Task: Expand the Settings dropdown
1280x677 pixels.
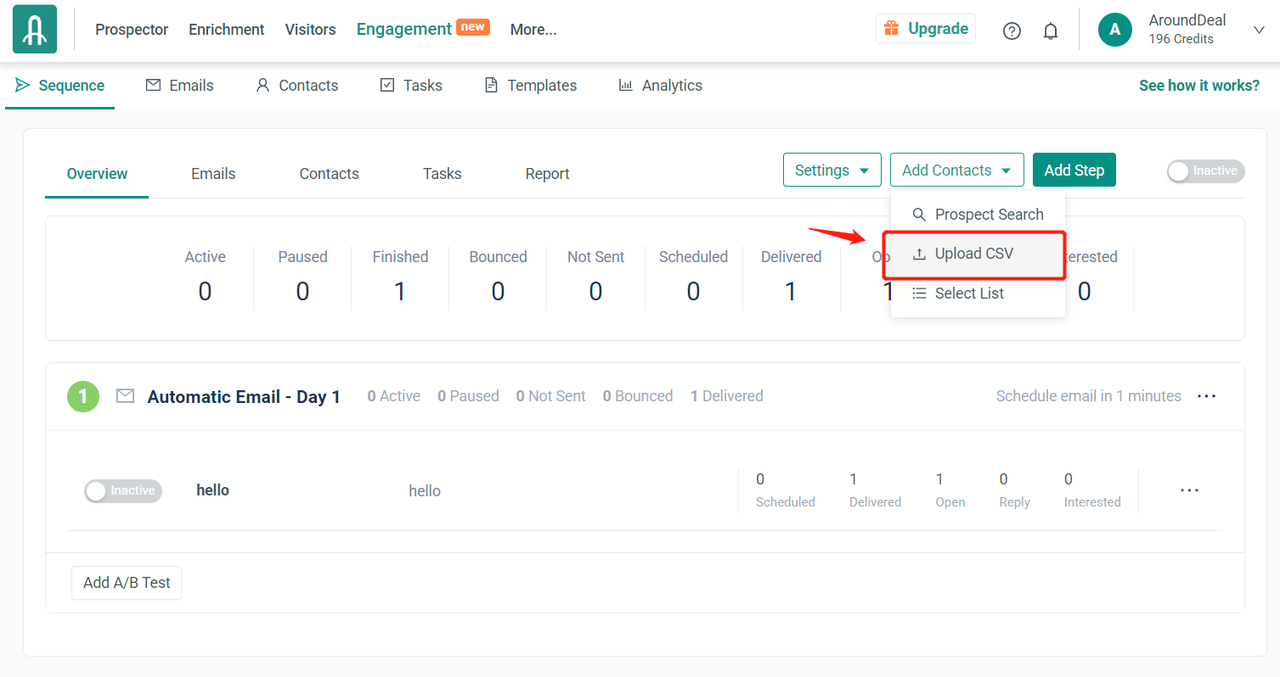Action: [x=831, y=170]
